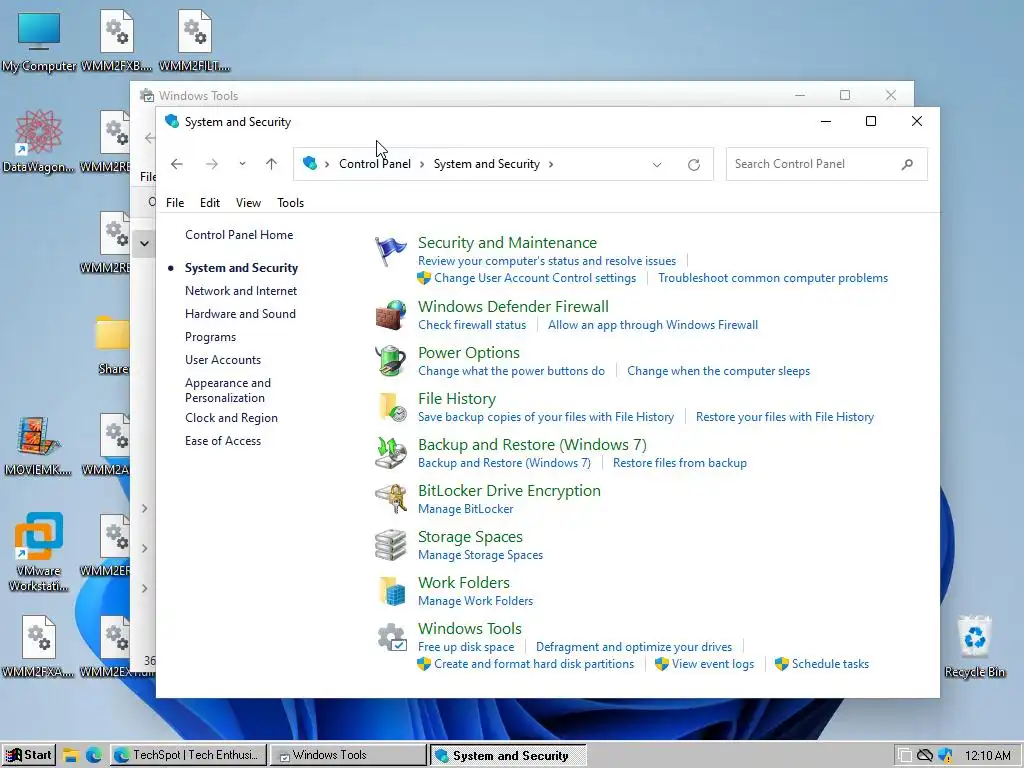Viewport: 1024px width, 768px height.
Task: Click the Start button
Action: [x=28, y=756]
